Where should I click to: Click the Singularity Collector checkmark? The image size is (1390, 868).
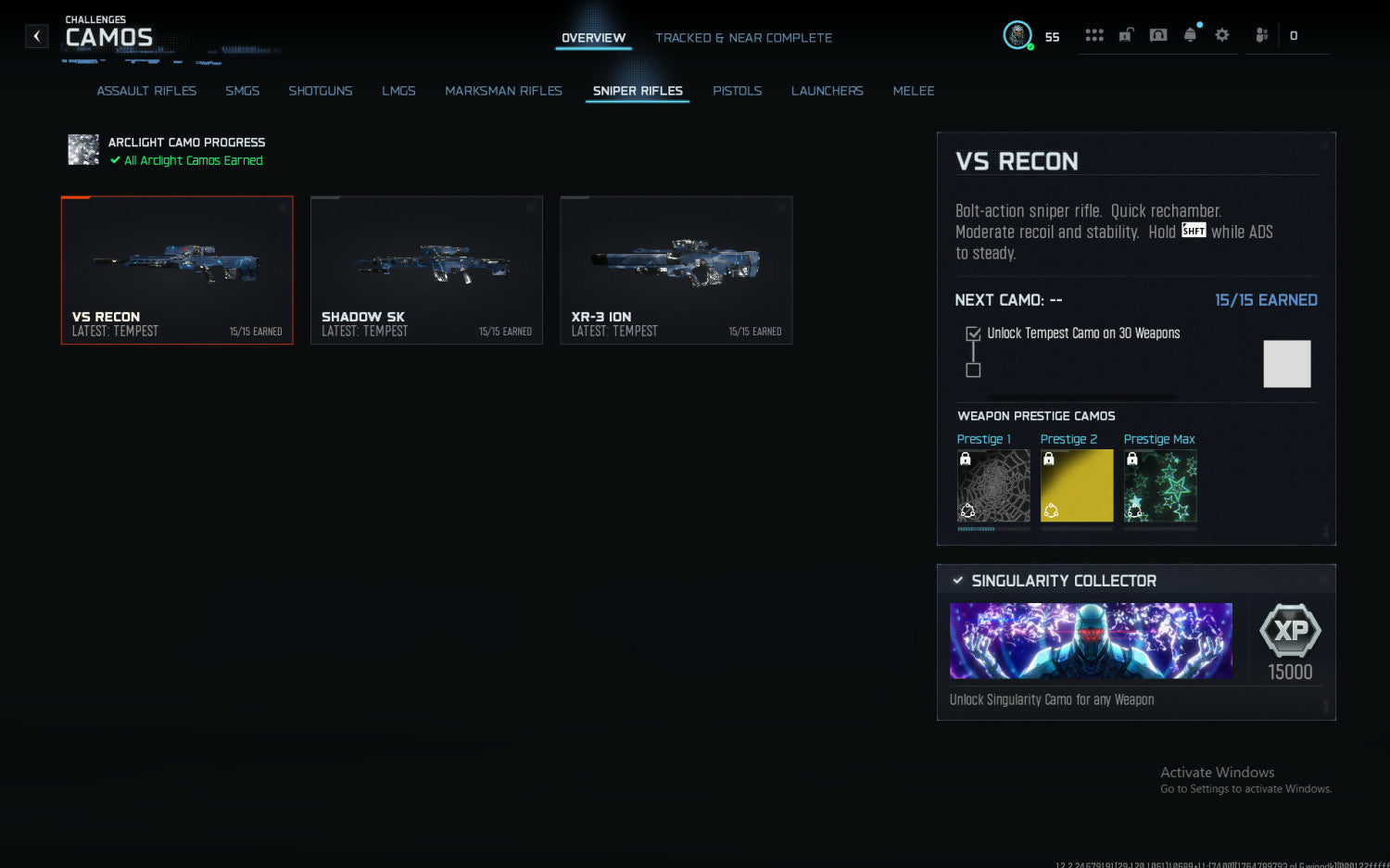point(958,581)
